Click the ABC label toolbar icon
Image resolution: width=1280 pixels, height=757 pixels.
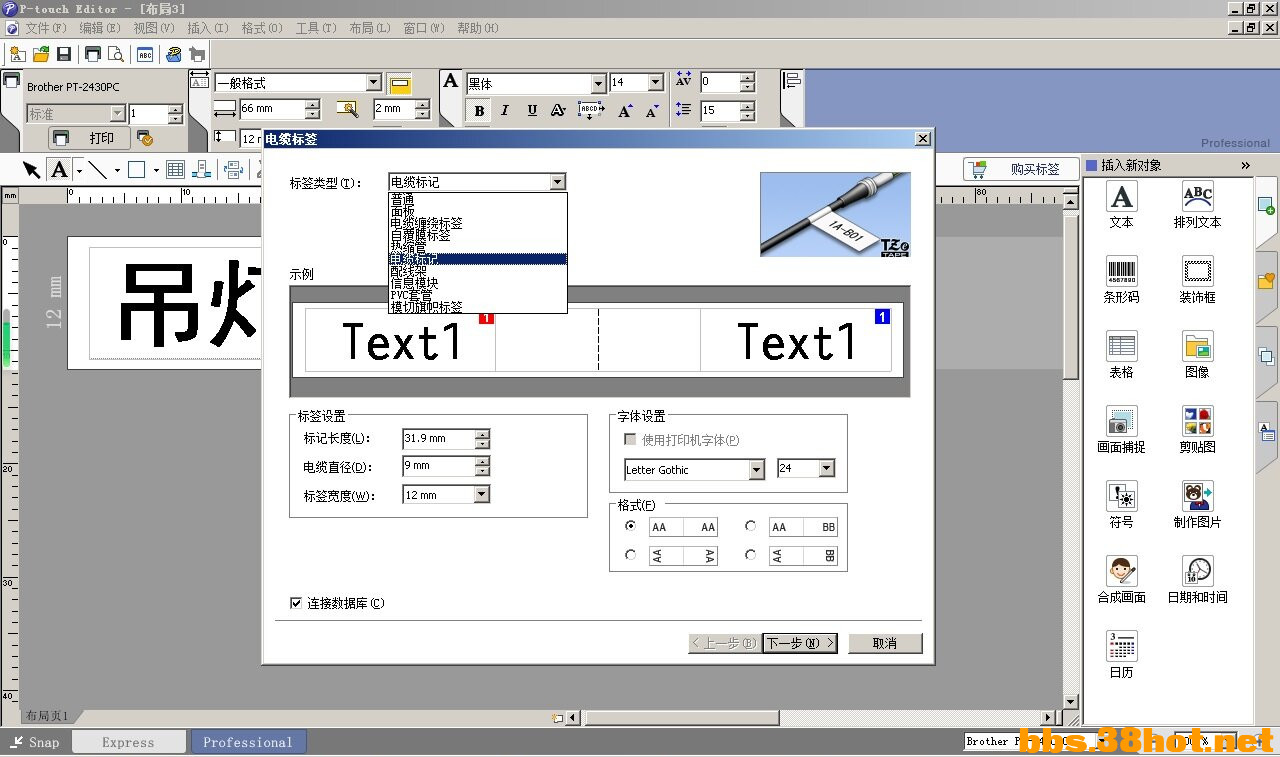[145, 54]
